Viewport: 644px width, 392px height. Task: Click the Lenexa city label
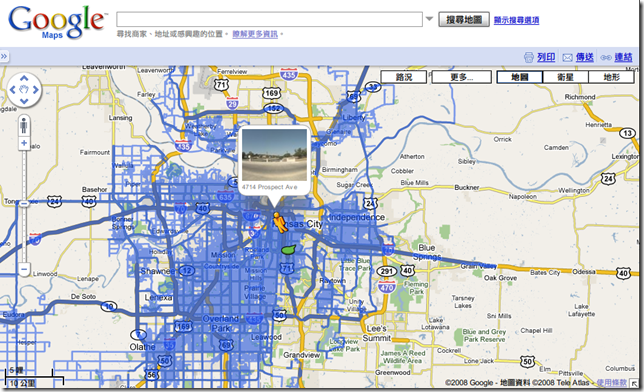[159, 297]
